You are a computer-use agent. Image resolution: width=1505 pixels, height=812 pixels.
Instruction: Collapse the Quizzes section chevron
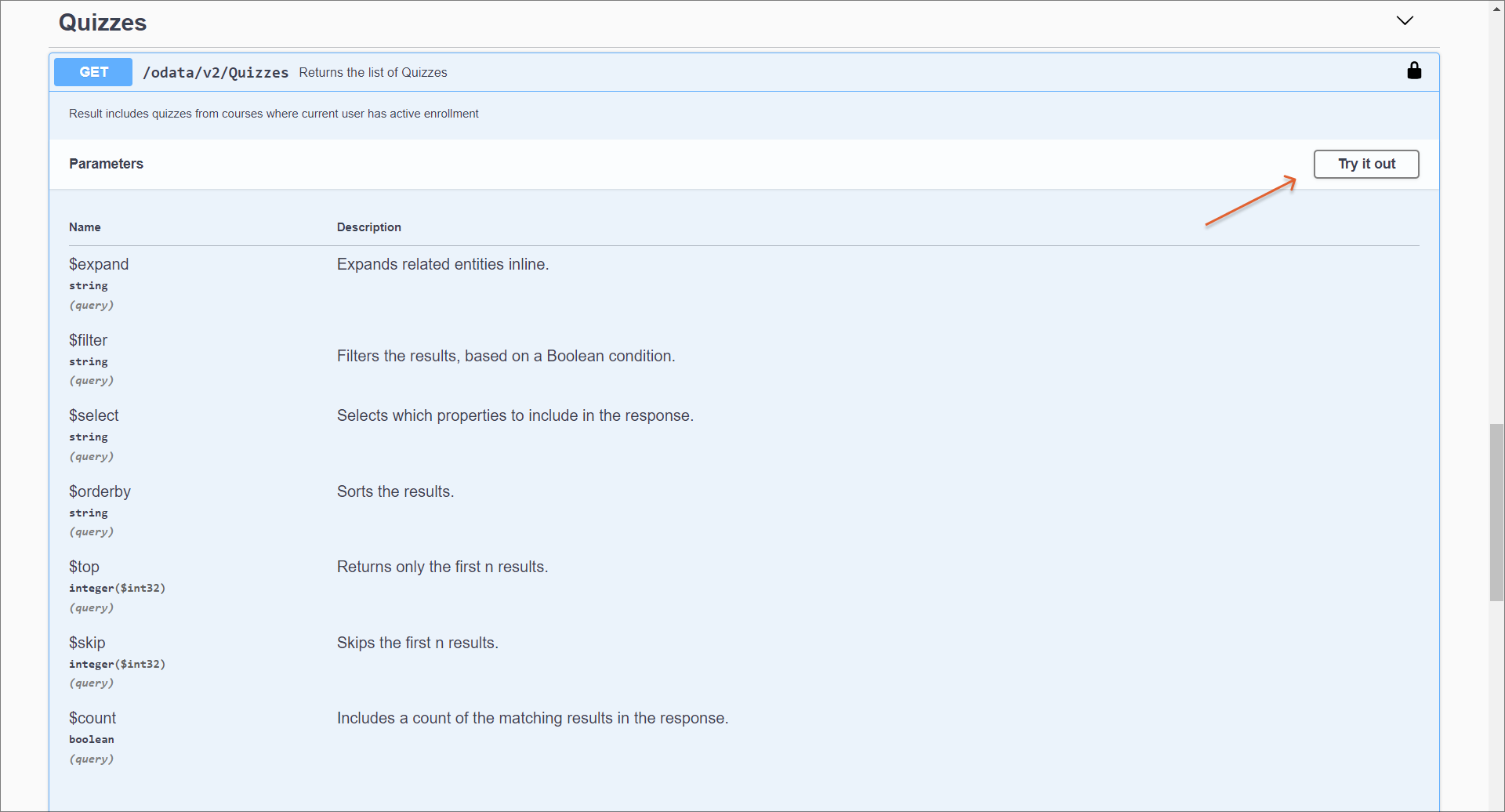point(1404,21)
